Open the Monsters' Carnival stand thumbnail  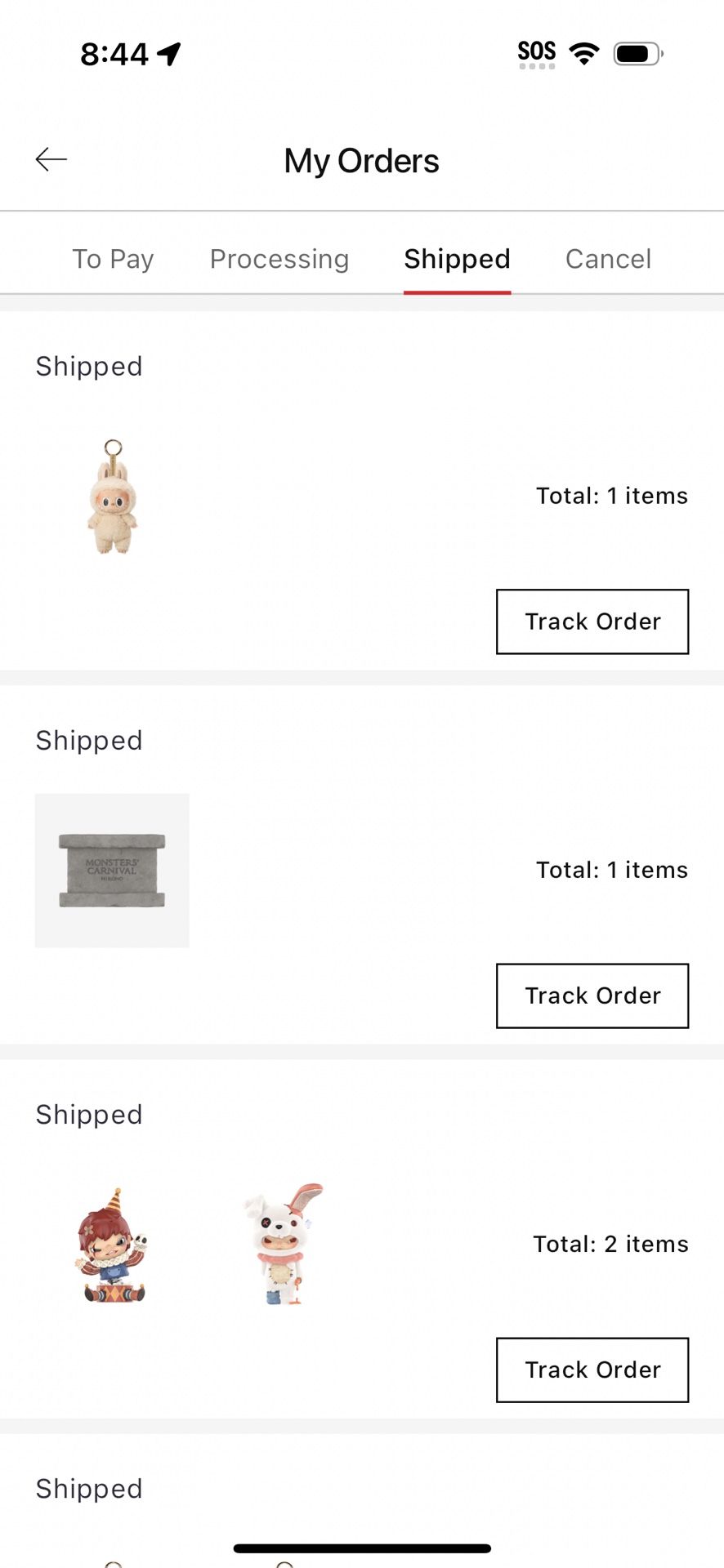click(x=112, y=871)
